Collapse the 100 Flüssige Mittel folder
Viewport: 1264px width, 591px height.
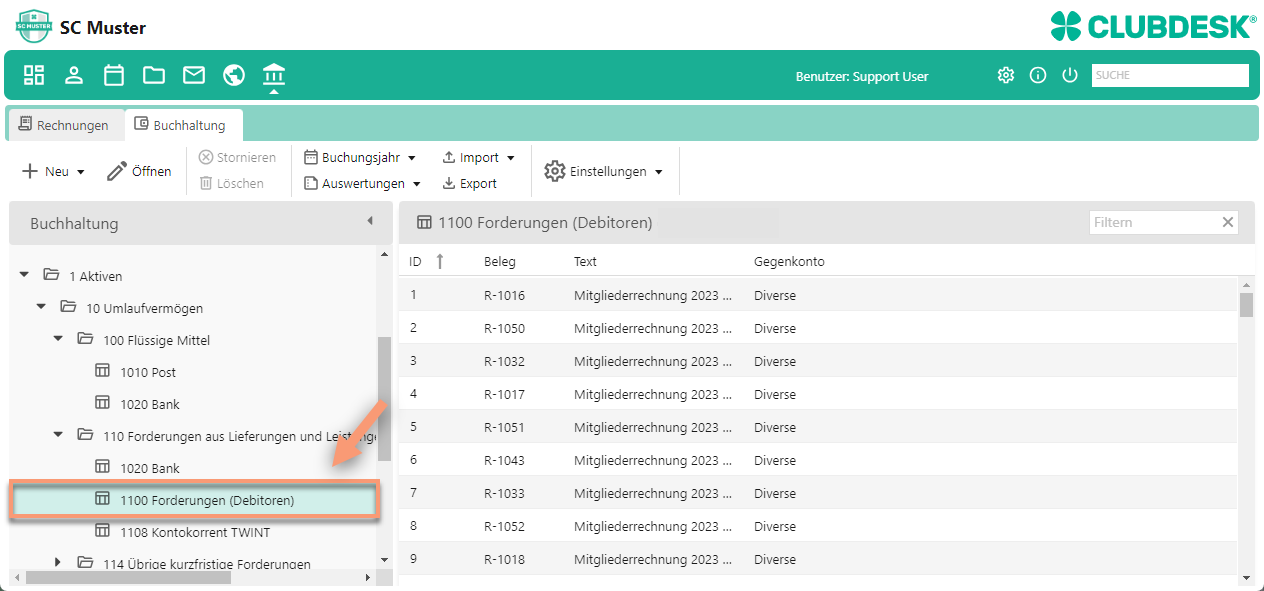click(x=58, y=339)
